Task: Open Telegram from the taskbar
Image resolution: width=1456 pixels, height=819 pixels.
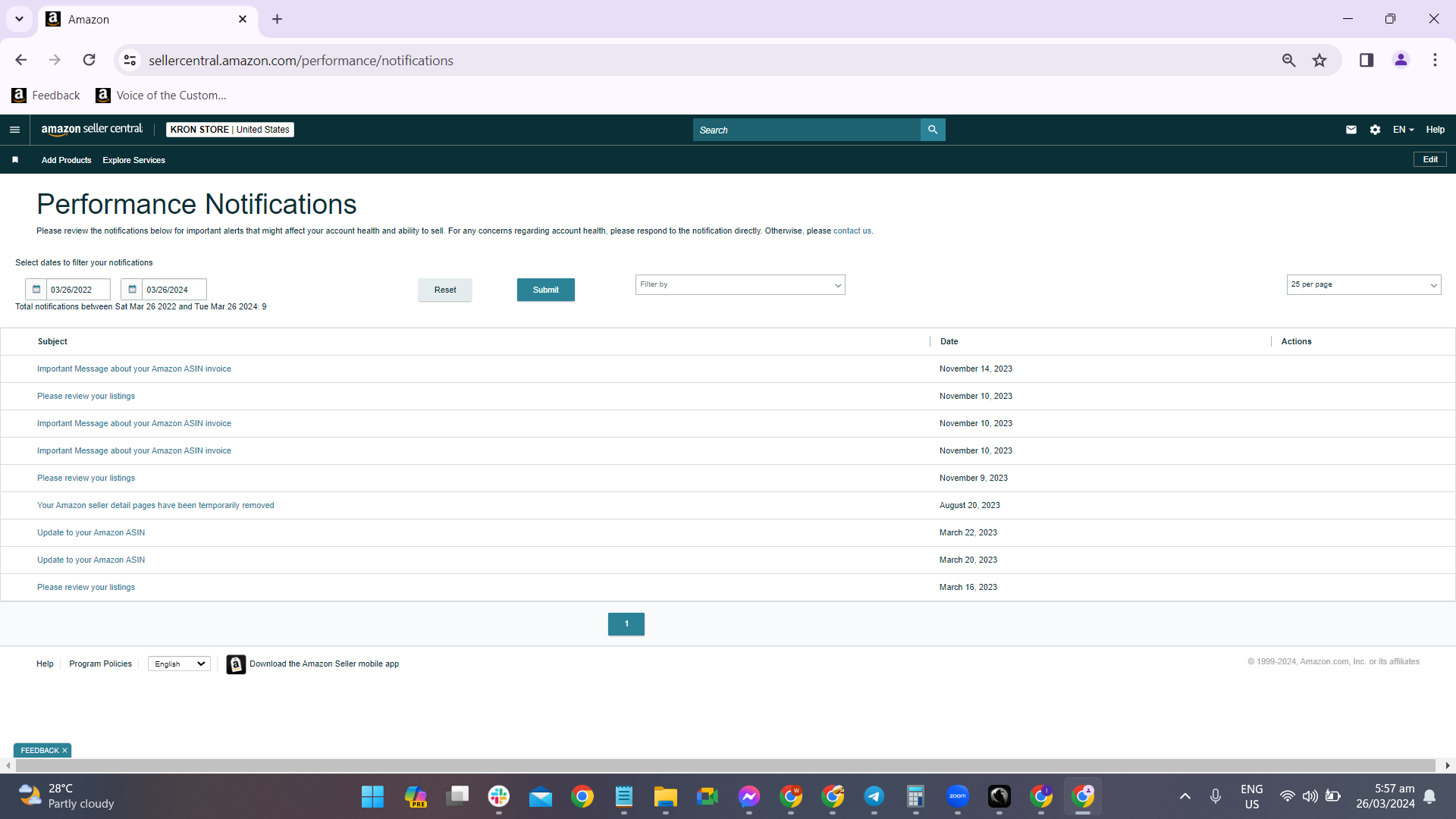Action: click(x=874, y=796)
